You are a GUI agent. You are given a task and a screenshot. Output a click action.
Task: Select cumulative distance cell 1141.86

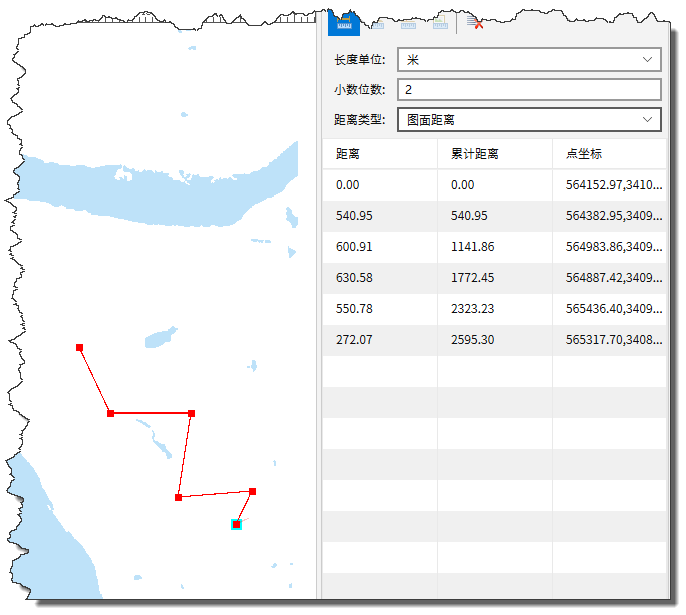495,247
